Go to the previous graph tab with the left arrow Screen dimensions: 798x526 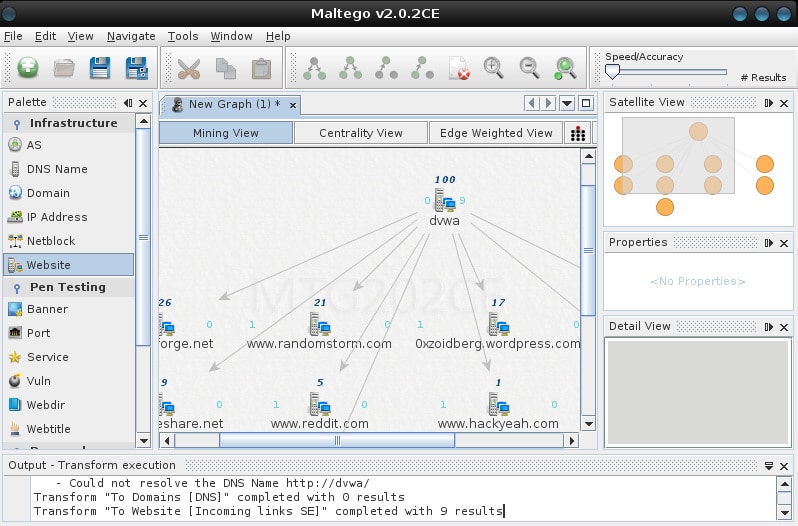532,103
